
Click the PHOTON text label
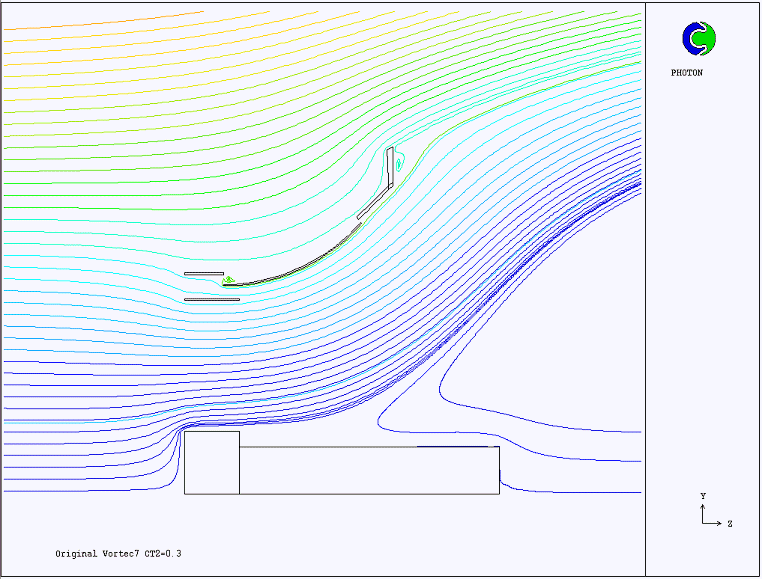pyautogui.click(x=686, y=72)
